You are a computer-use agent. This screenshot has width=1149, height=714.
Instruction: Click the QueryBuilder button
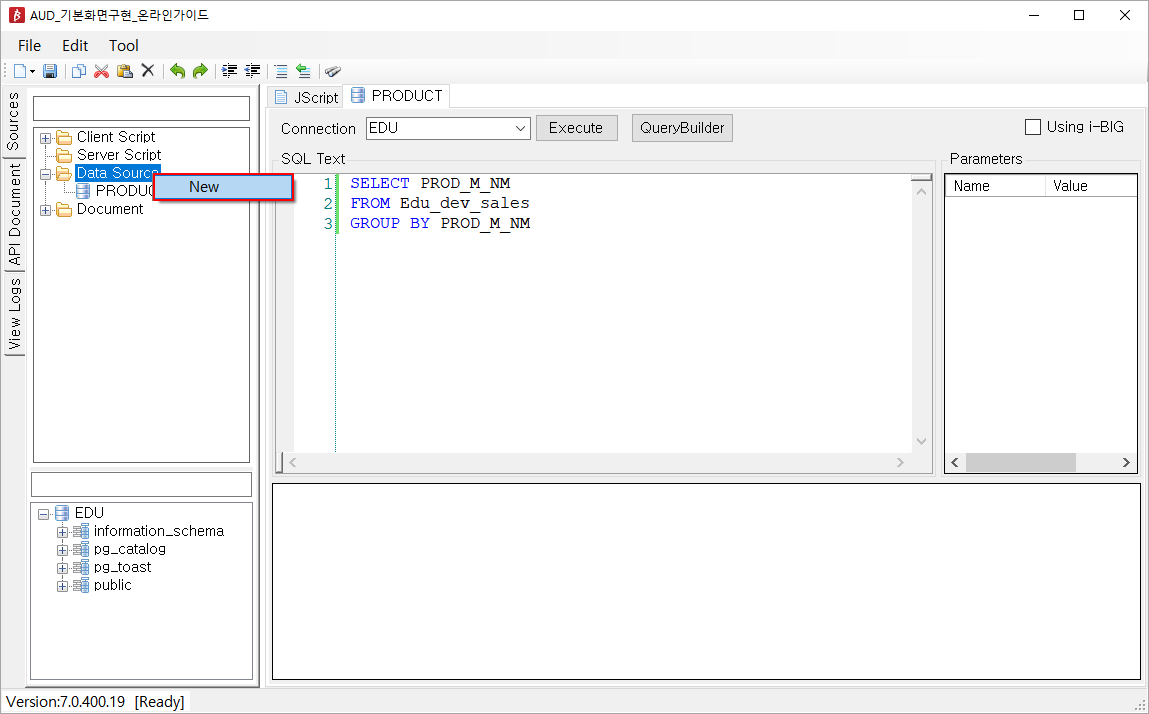tap(682, 128)
